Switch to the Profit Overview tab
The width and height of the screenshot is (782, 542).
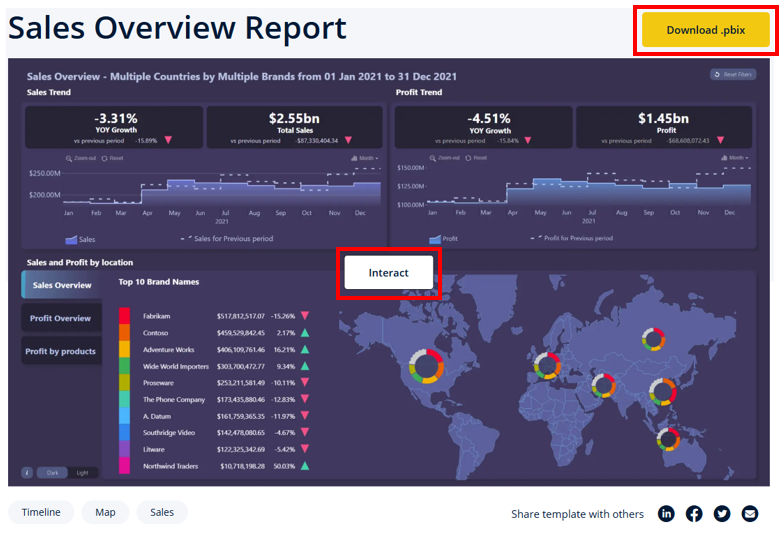pyautogui.click(x=61, y=318)
